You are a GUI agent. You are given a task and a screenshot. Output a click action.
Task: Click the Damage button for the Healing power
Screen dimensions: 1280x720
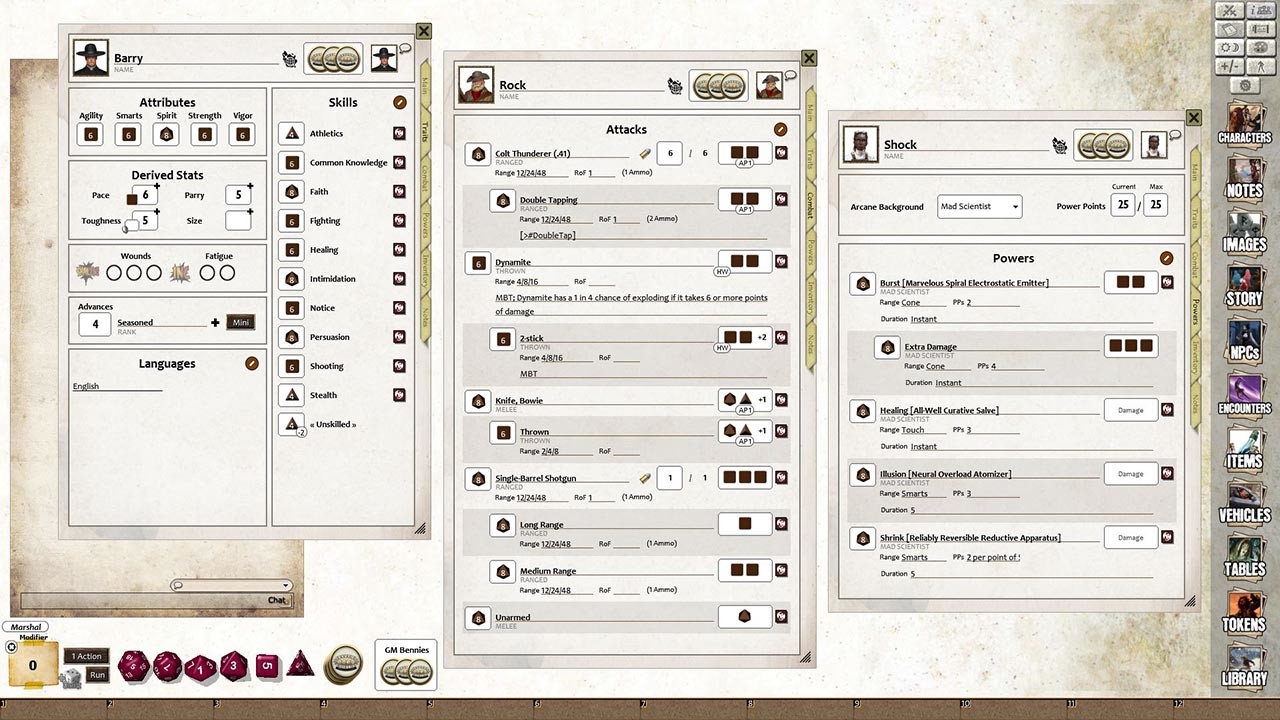[x=1130, y=409]
